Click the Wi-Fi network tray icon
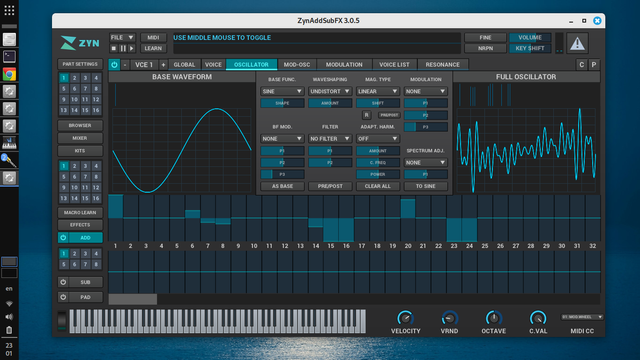The image size is (640, 360). (x=9, y=304)
